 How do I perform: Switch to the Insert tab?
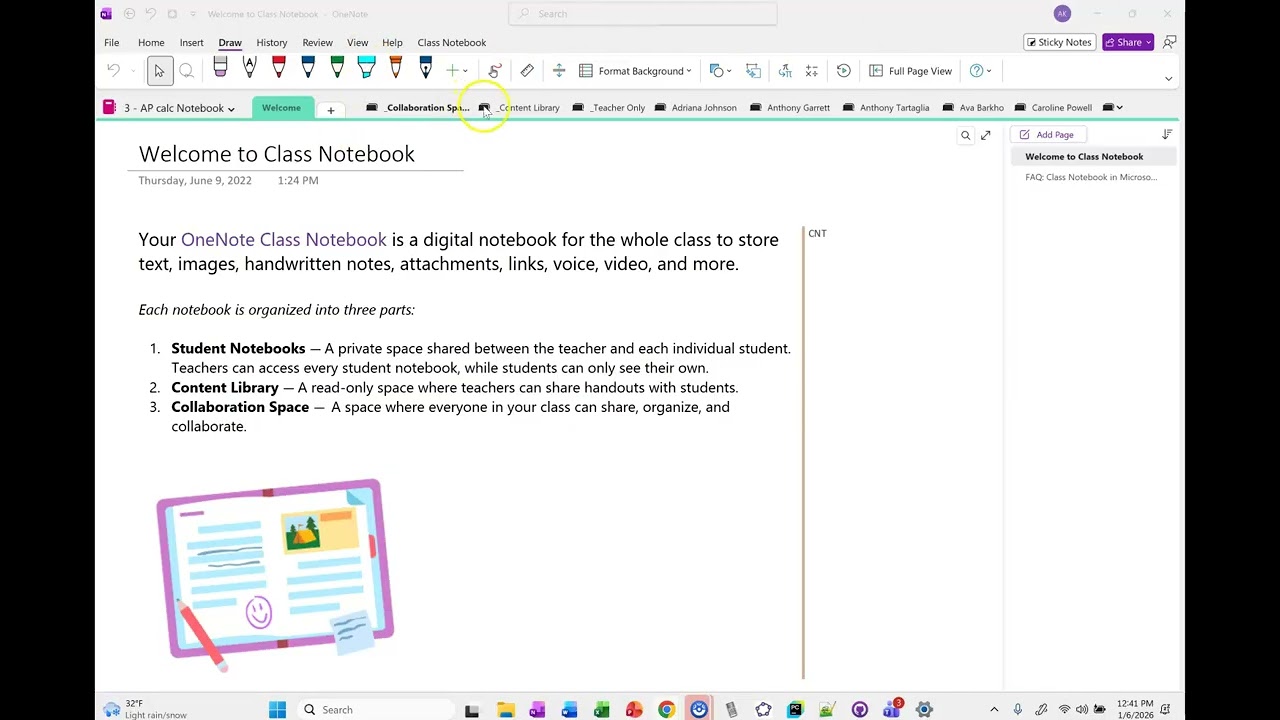[191, 43]
